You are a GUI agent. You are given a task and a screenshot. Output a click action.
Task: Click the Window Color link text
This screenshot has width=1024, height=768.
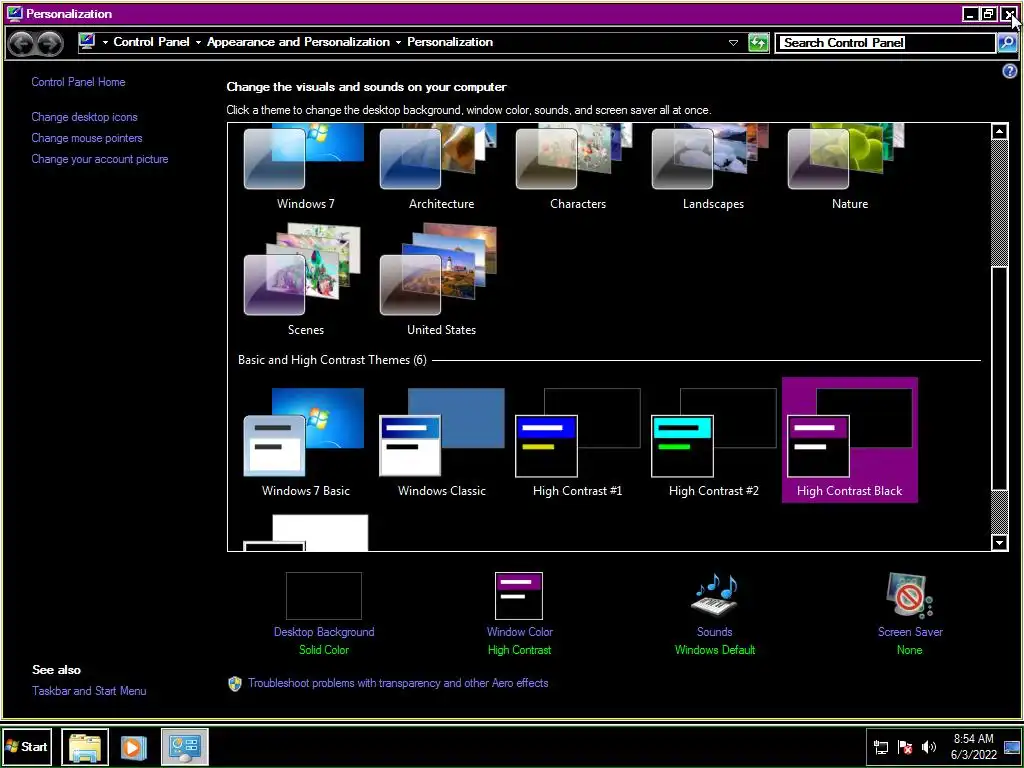tap(519, 632)
